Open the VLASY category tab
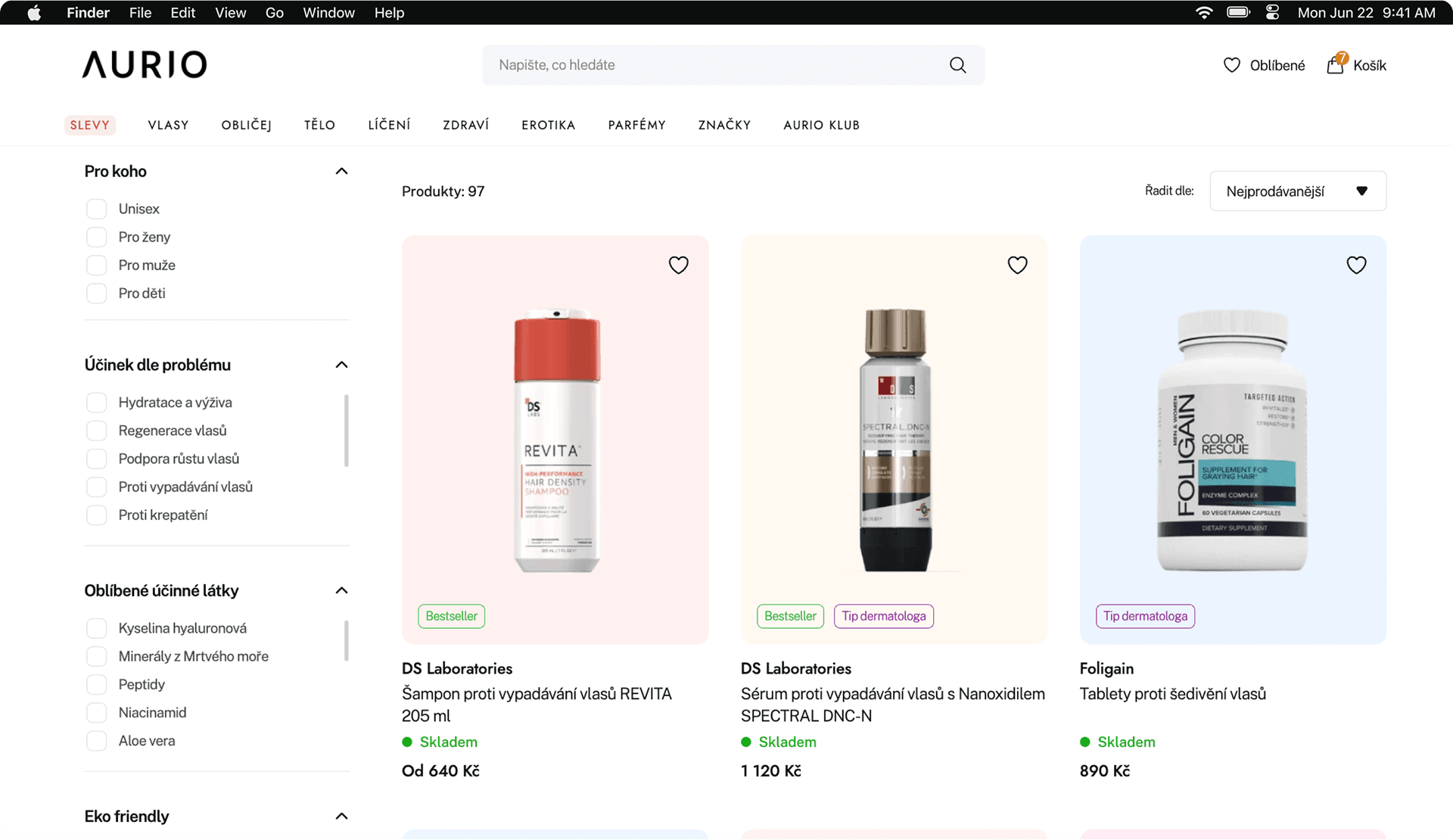 coord(168,125)
